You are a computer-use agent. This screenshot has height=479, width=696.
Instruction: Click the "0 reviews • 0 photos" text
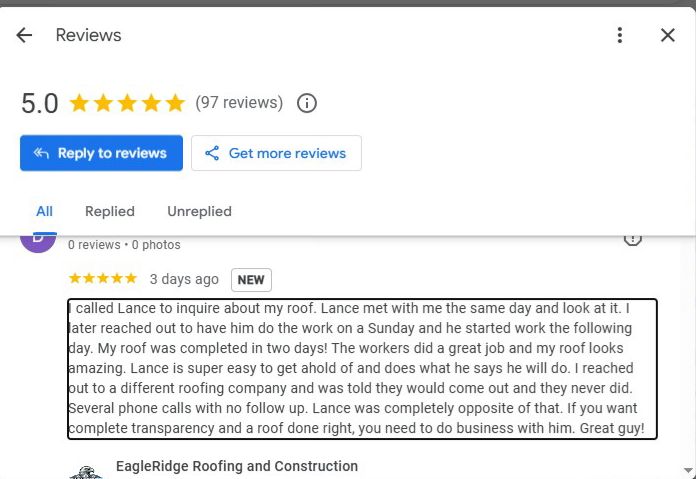tap(124, 245)
